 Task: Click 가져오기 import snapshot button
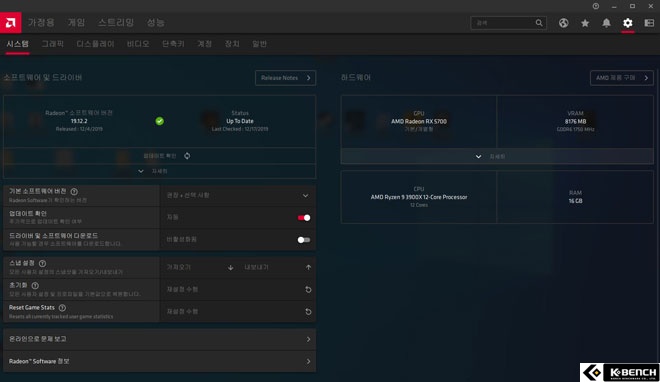179,267
